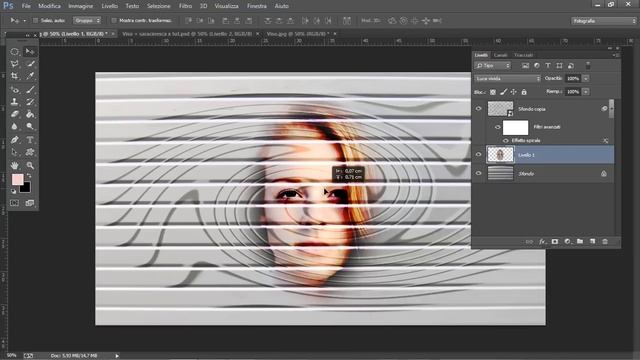Viewport: 640px width, 360px height.
Task: Select the Eyedropper tool
Action: 30,76
